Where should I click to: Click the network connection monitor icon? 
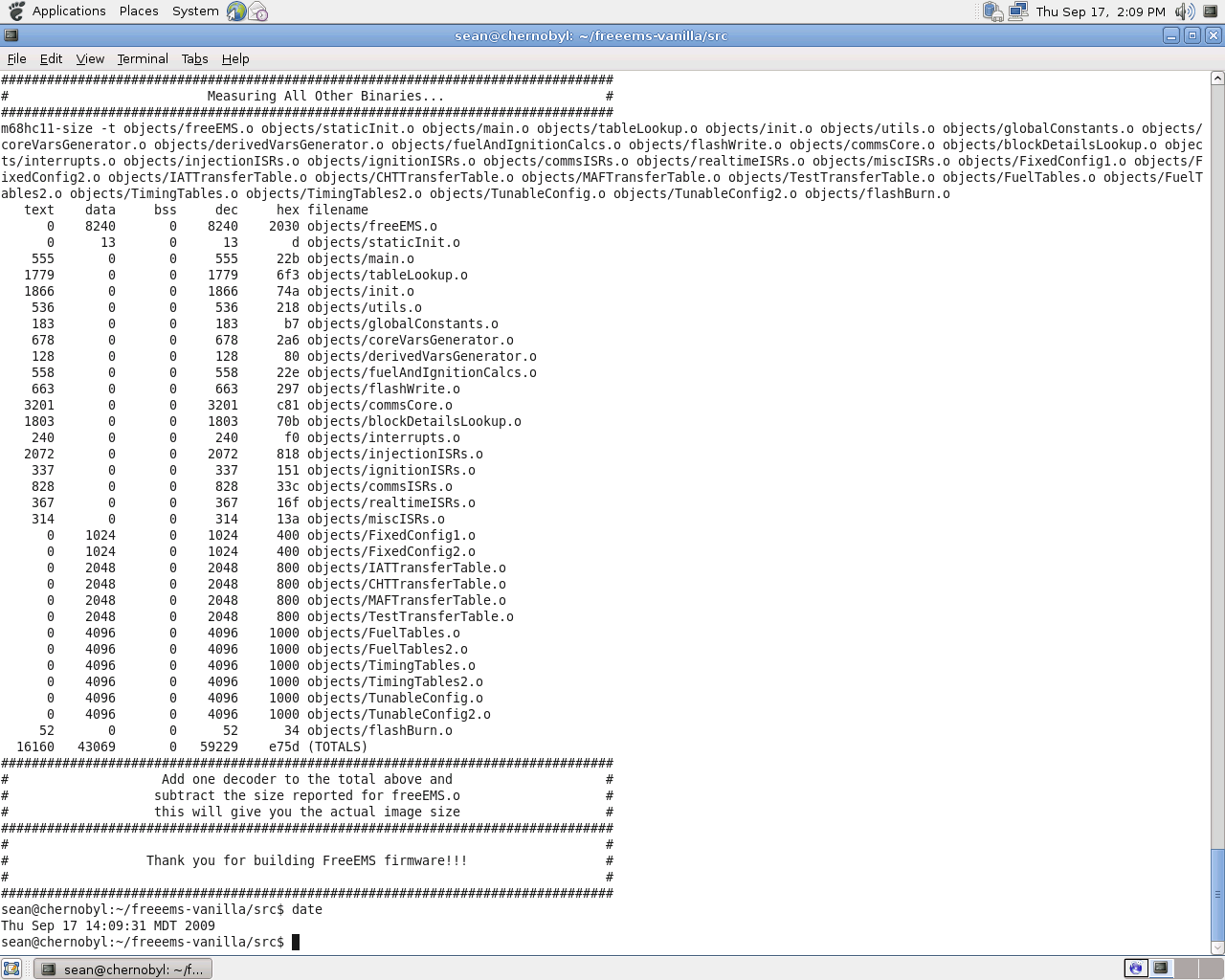(1017, 11)
